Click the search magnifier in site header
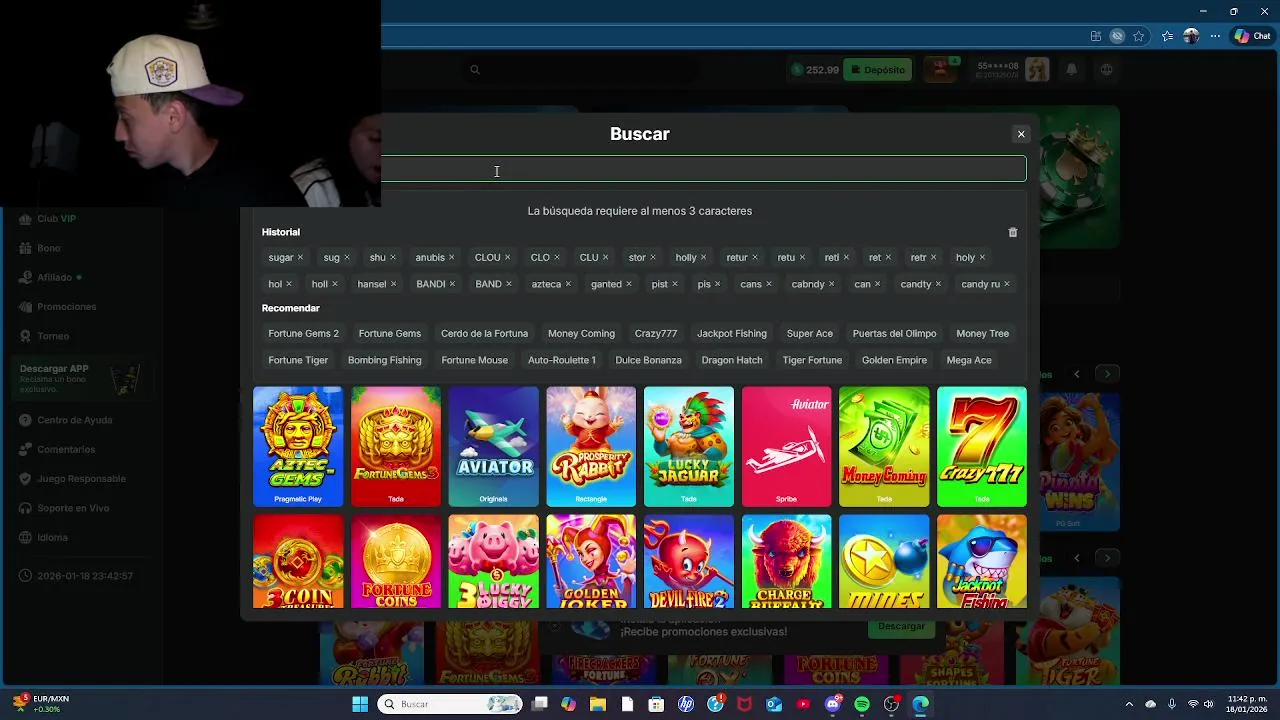Viewport: 1280px width, 720px height. 475,70
